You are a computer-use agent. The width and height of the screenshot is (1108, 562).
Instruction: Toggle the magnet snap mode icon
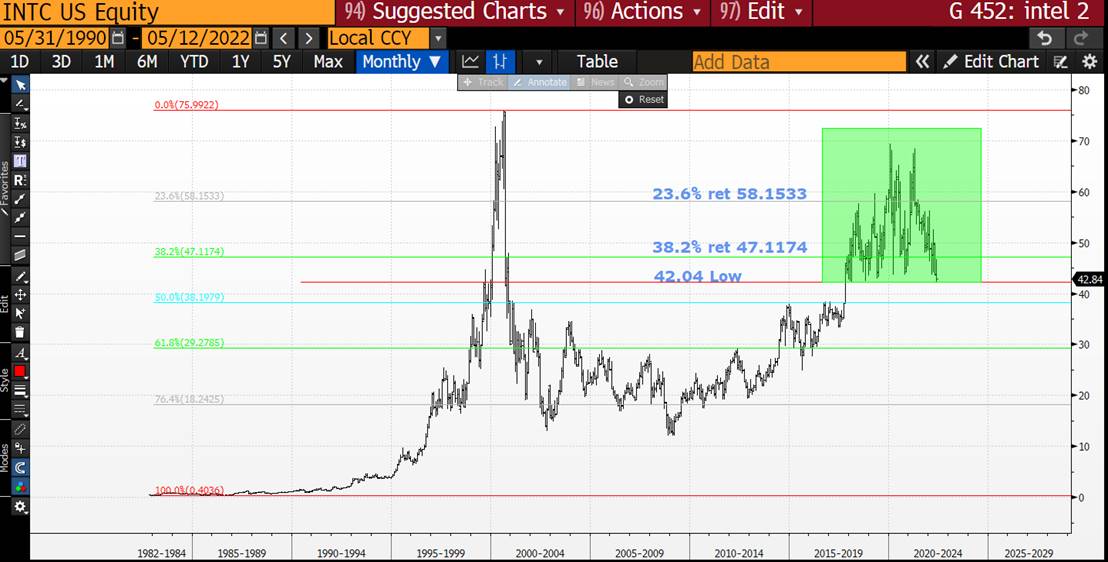coord(20,467)
